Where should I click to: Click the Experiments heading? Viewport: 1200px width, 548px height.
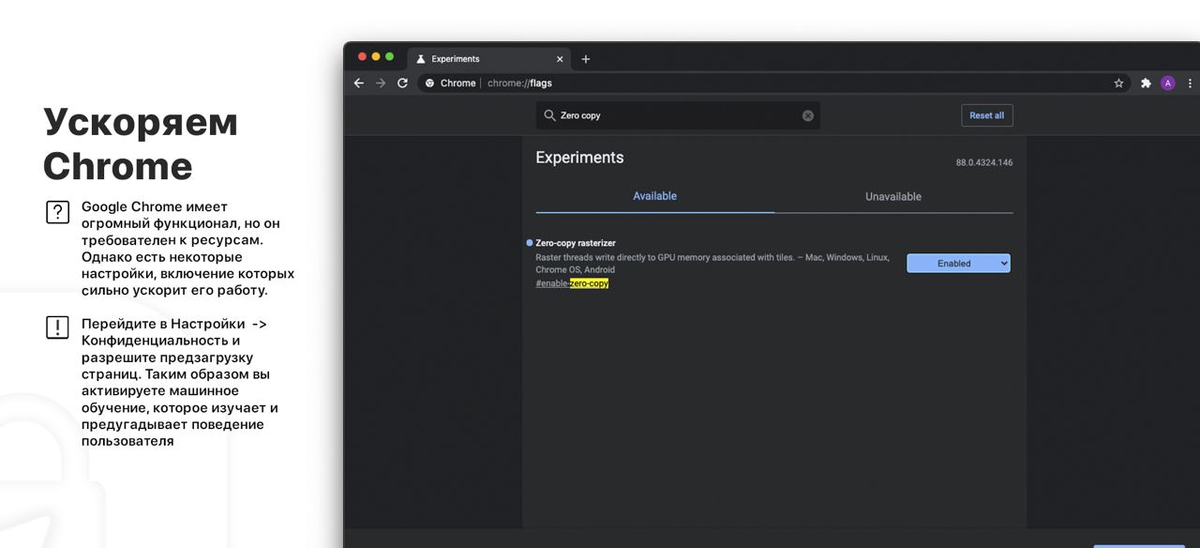pyautogui.click(x=580, y=158)
